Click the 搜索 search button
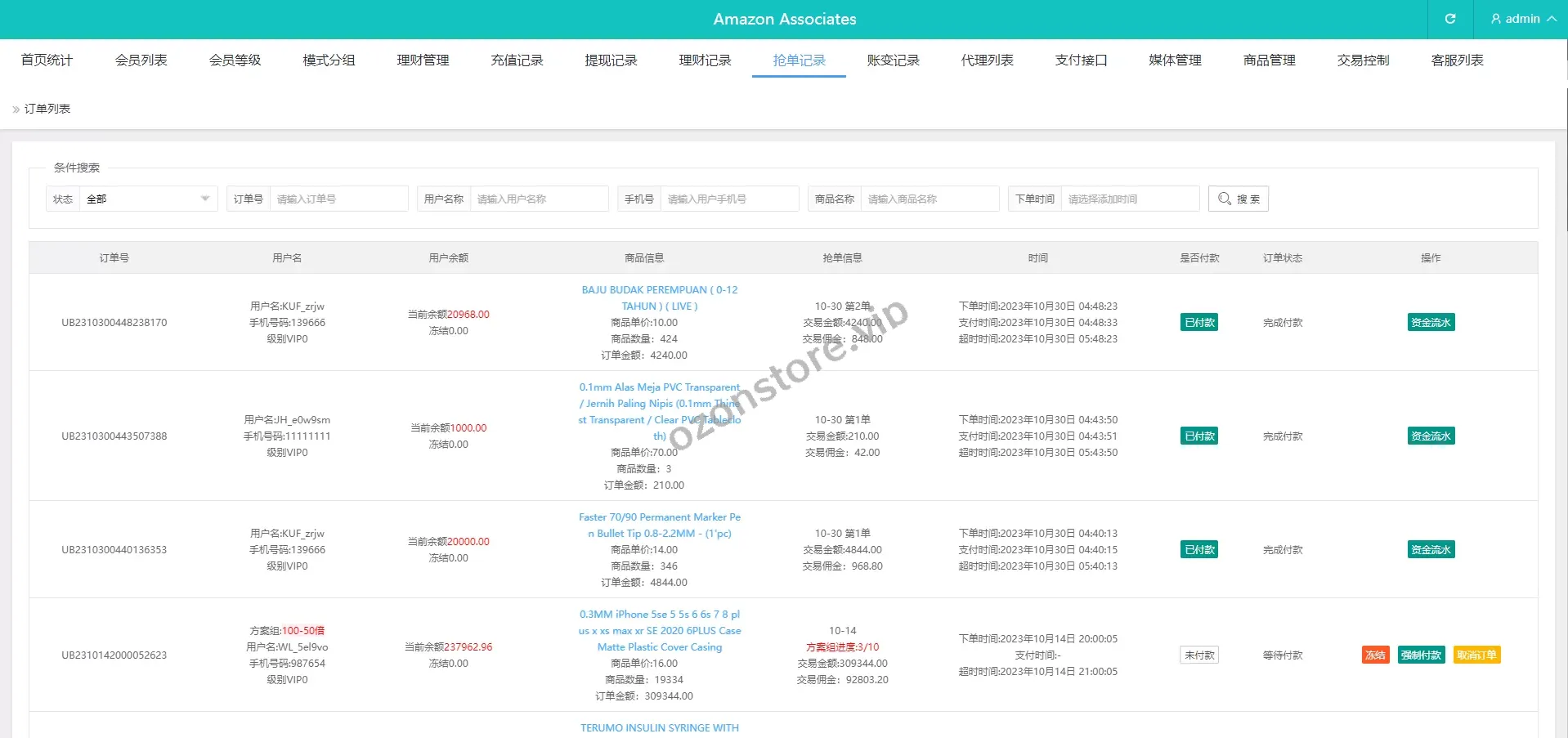 click(1238, 199)
